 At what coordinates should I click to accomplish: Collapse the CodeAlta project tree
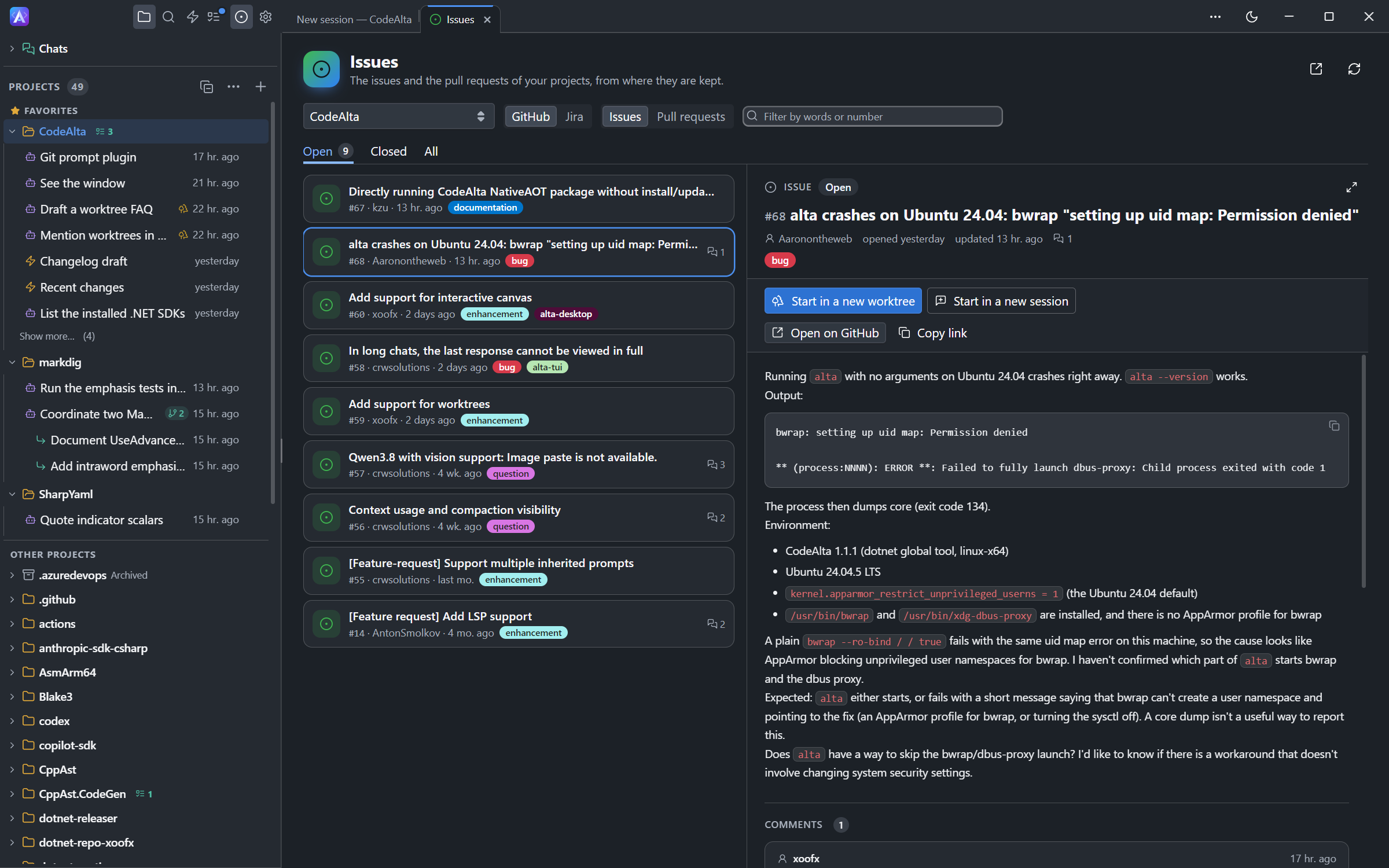coord(12,132)
